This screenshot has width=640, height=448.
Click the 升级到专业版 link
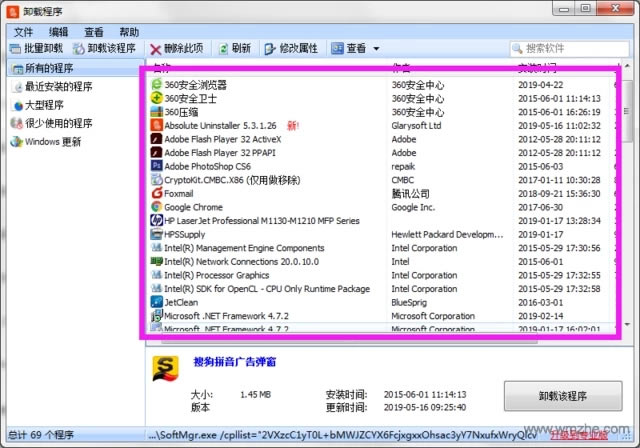tap(578, 435)
